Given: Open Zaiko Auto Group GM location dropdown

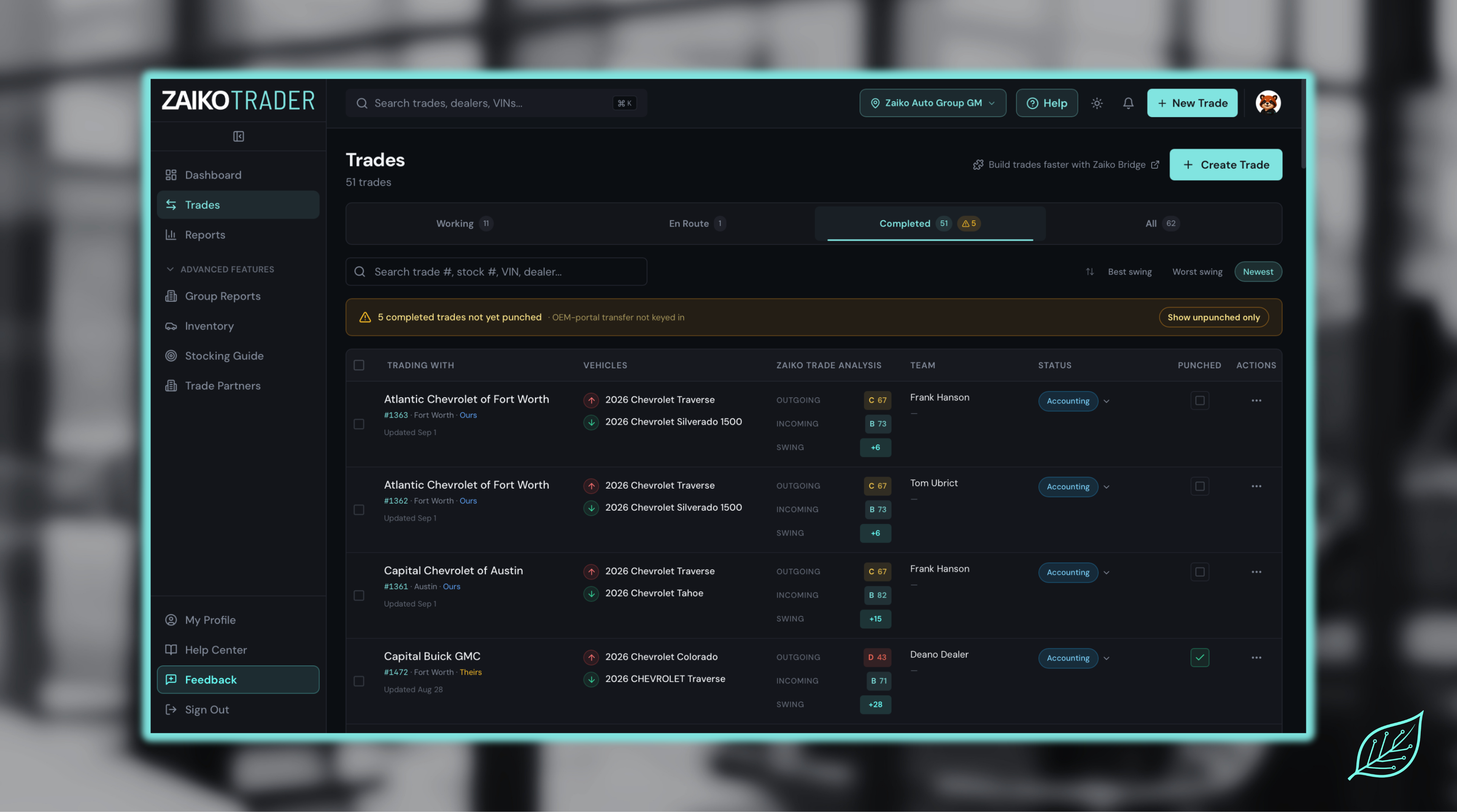Looking at the screenshot, I should (933, 103).
